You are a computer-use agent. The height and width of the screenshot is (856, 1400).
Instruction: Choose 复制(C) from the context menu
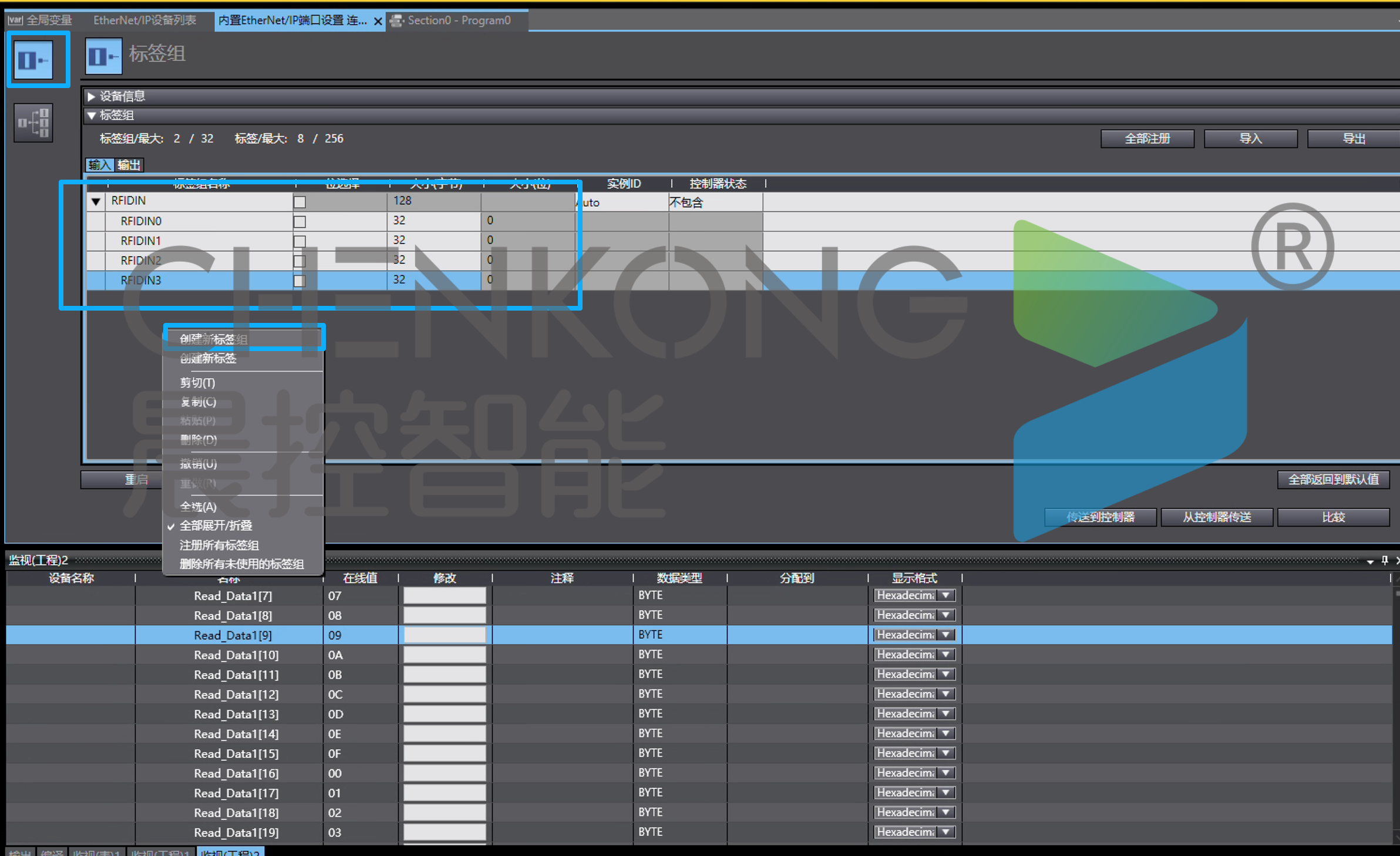244,402
